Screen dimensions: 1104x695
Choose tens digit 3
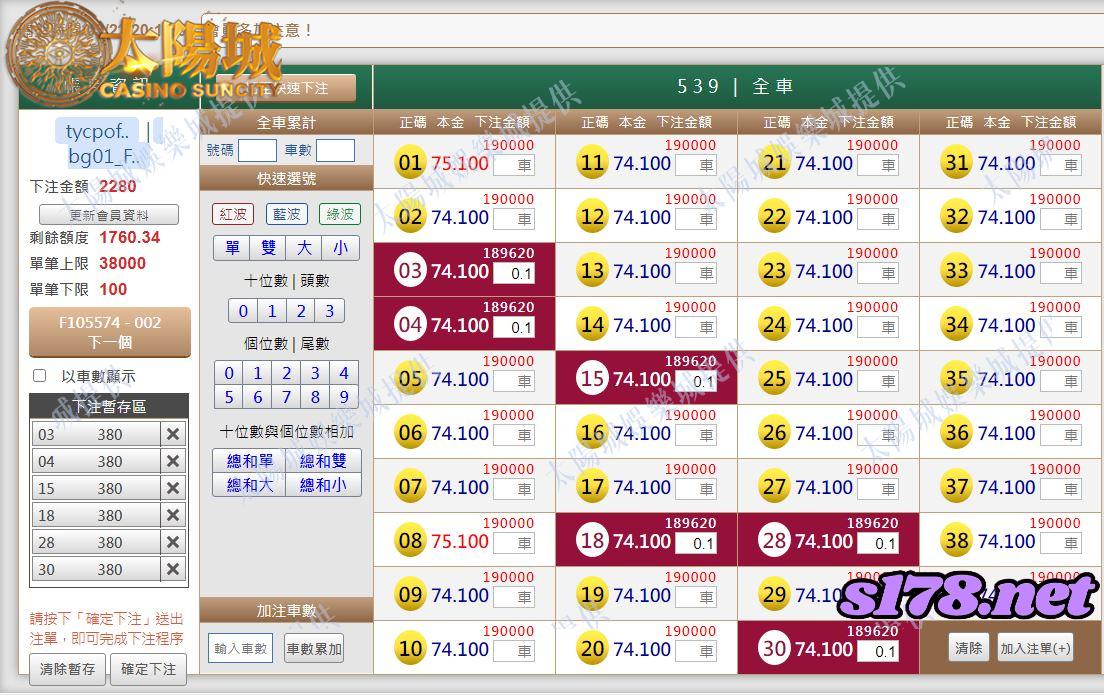click(330, 311)
